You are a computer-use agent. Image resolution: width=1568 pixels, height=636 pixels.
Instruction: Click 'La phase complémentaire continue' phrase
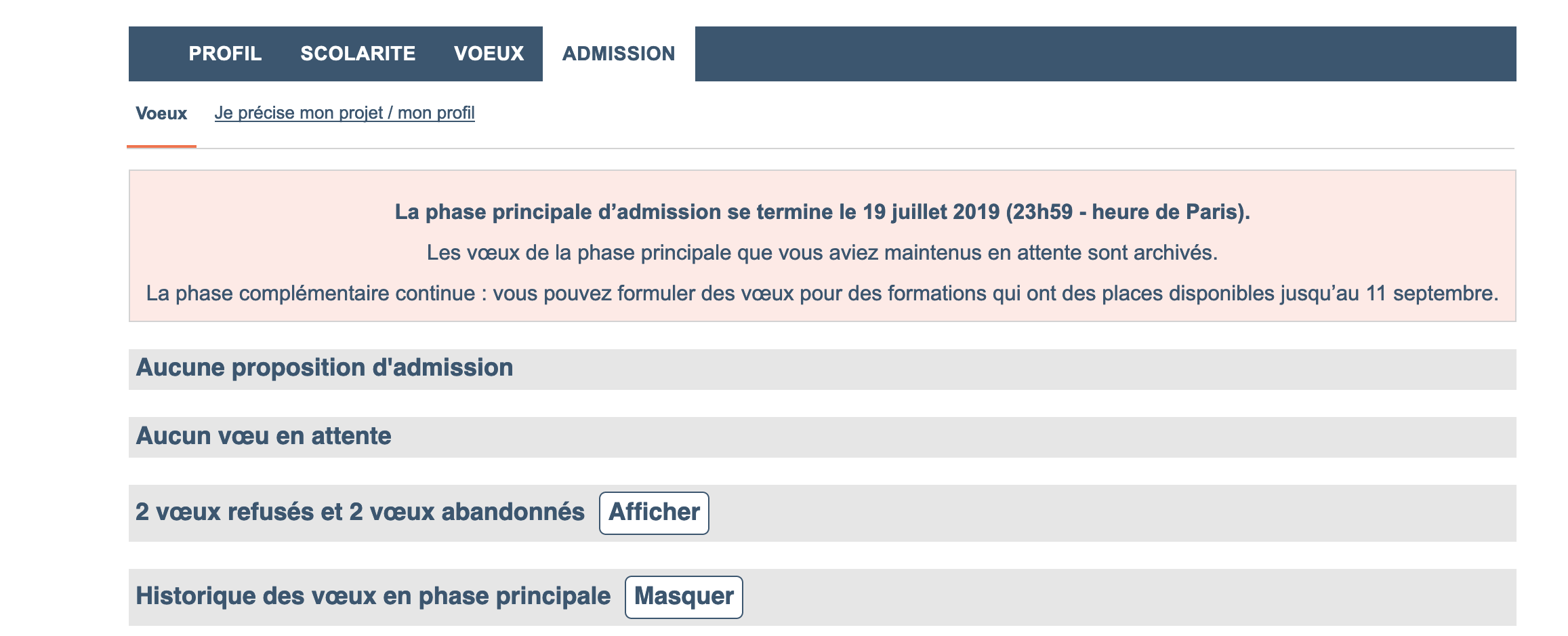310,293
